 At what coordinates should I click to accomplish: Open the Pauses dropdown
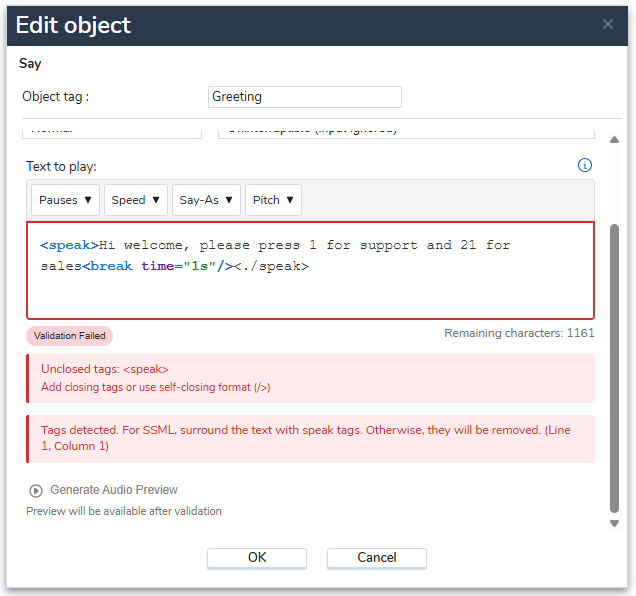coord(66,200)
